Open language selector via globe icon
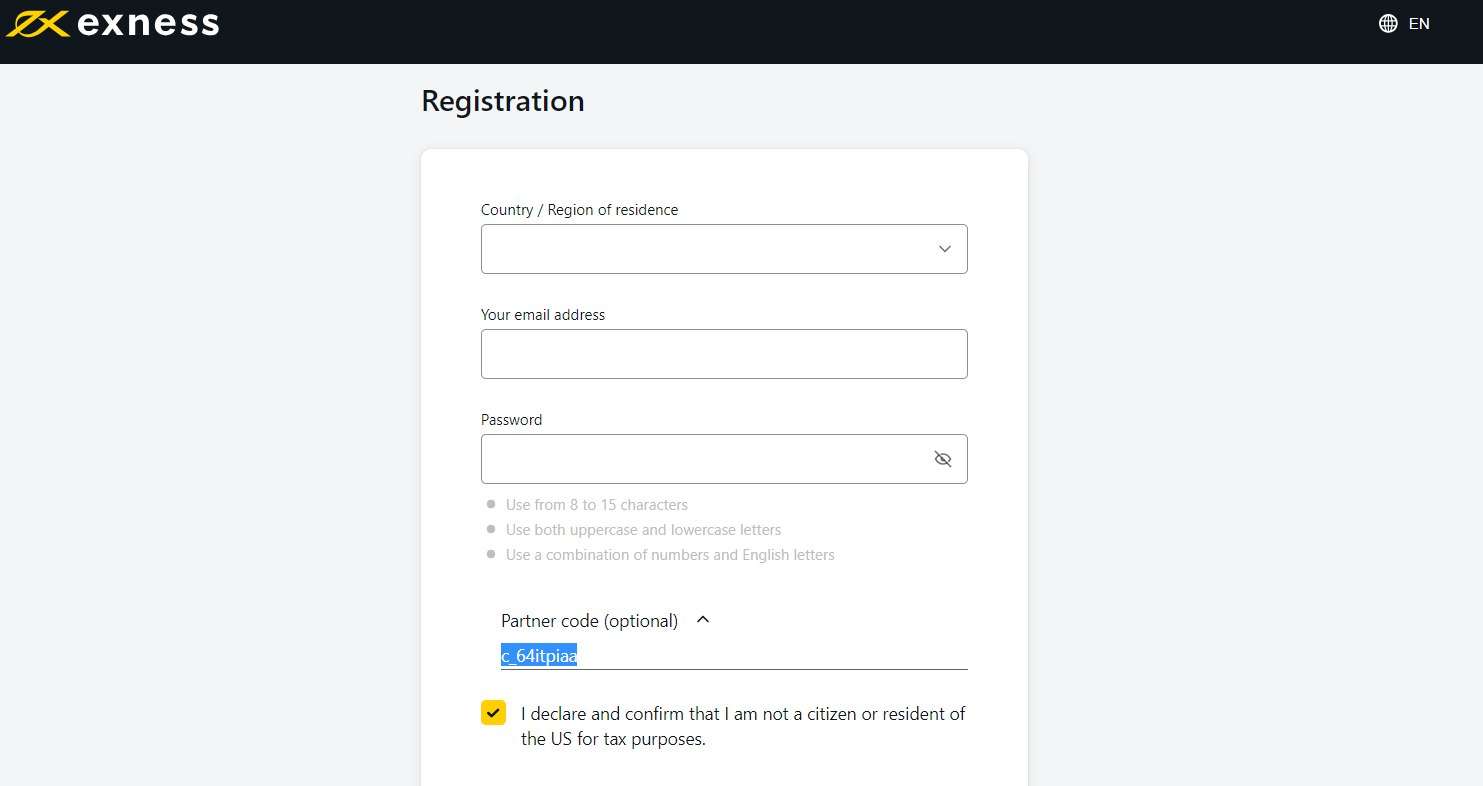Screen dimensions: 1483x786 click(x=1388, y=24)
